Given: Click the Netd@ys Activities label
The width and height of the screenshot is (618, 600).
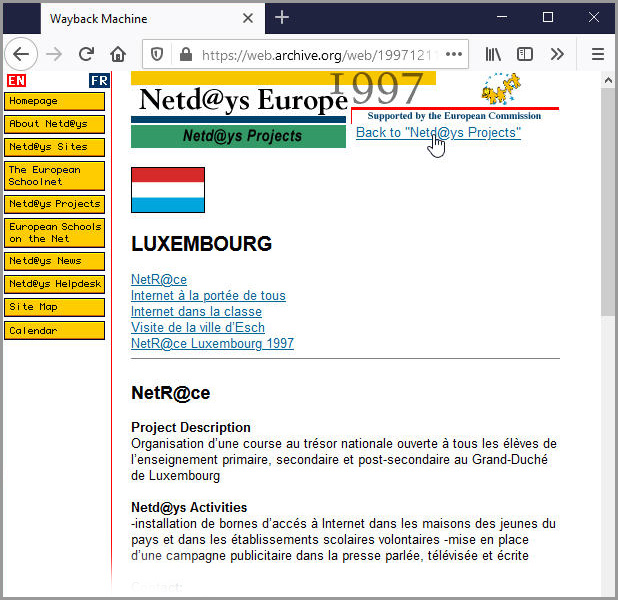Looking at the screenshot, I should point(189,507).
